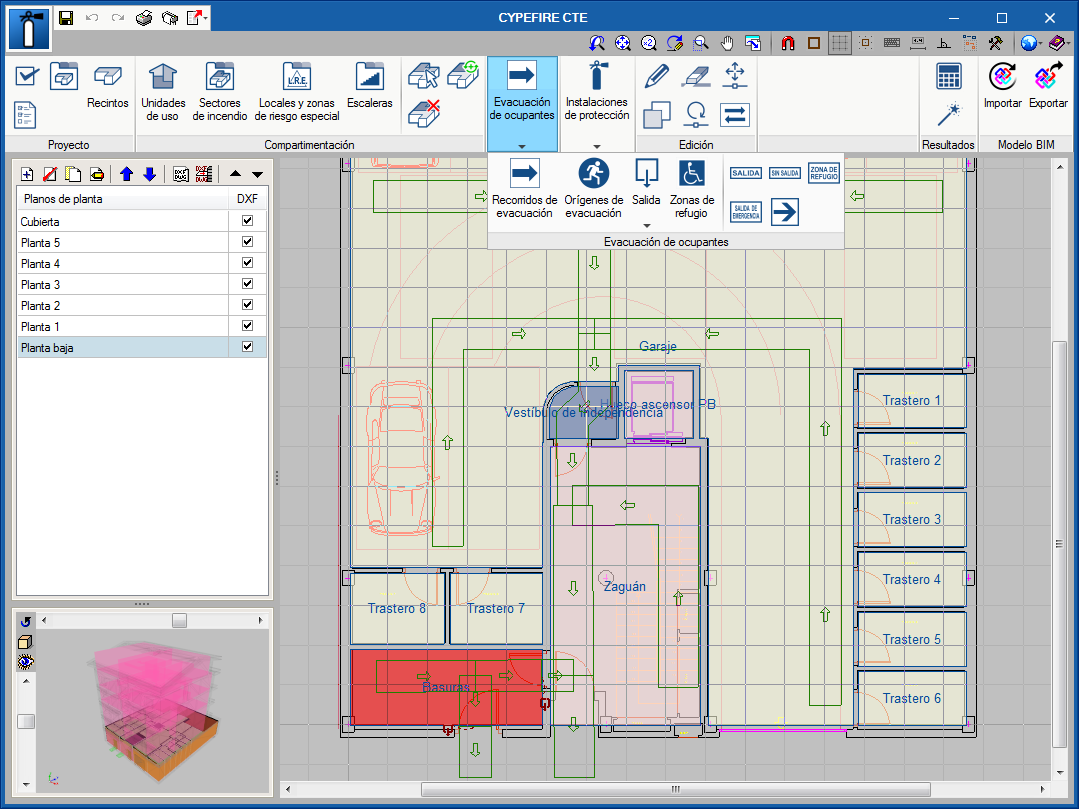Viewport: 1079px width, 809px height.
Task: Select Planta 3 in floor list
Action: click(x=41, y=285)
